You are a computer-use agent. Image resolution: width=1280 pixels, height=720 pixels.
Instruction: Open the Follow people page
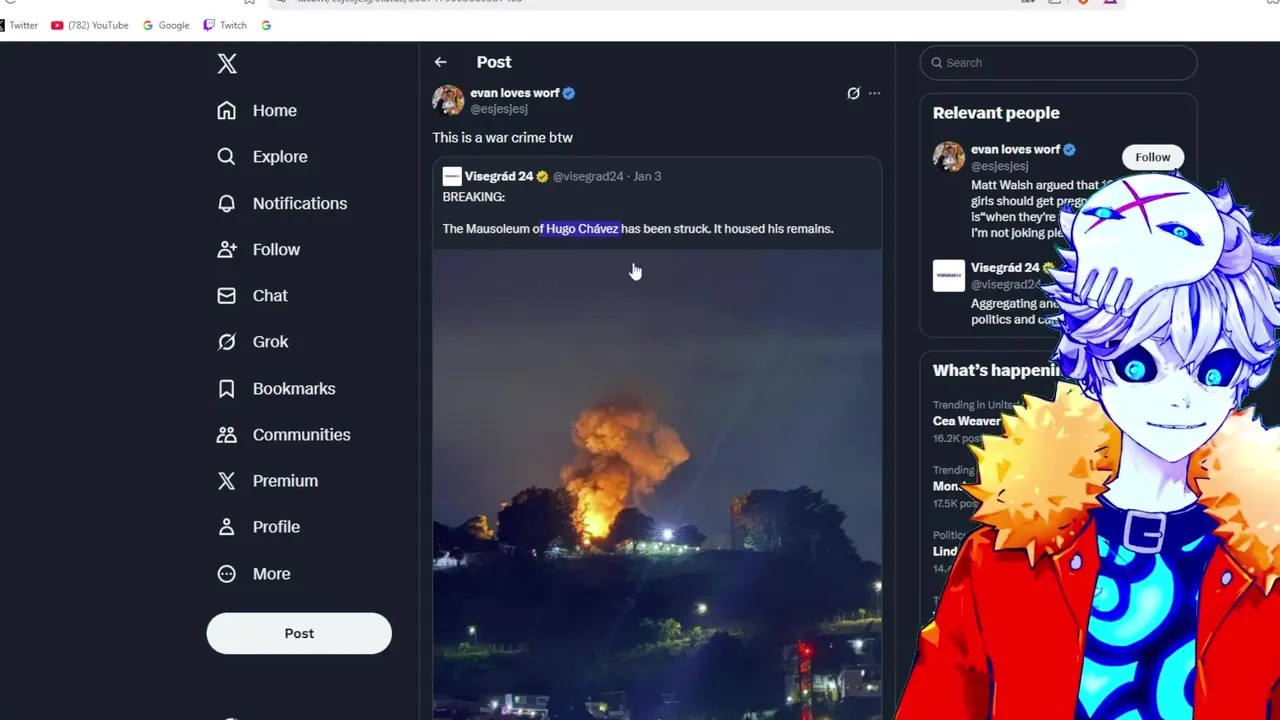click(x=258, y=249)
